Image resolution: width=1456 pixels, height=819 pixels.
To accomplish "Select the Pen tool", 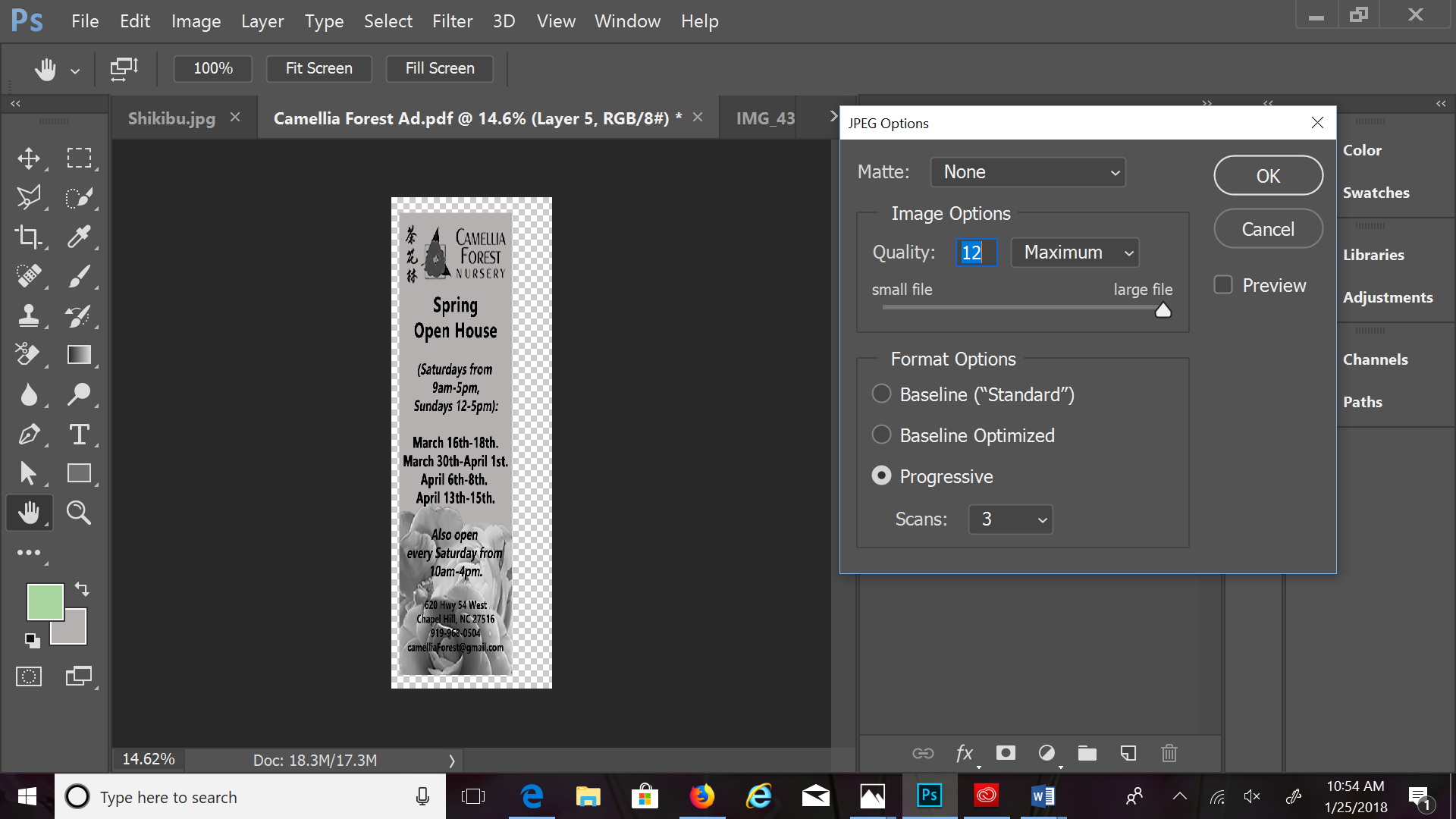I will click(x=29, y=435).
